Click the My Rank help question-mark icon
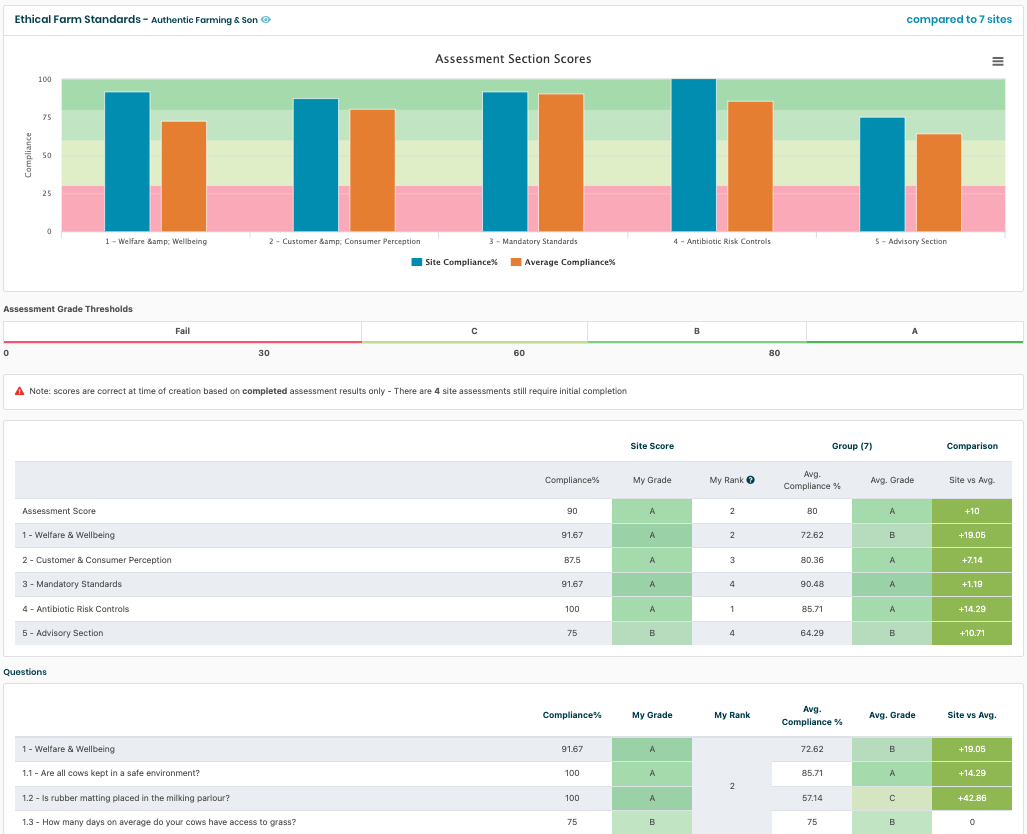Viewport: 1027px width, 834px height. (750, 480)
